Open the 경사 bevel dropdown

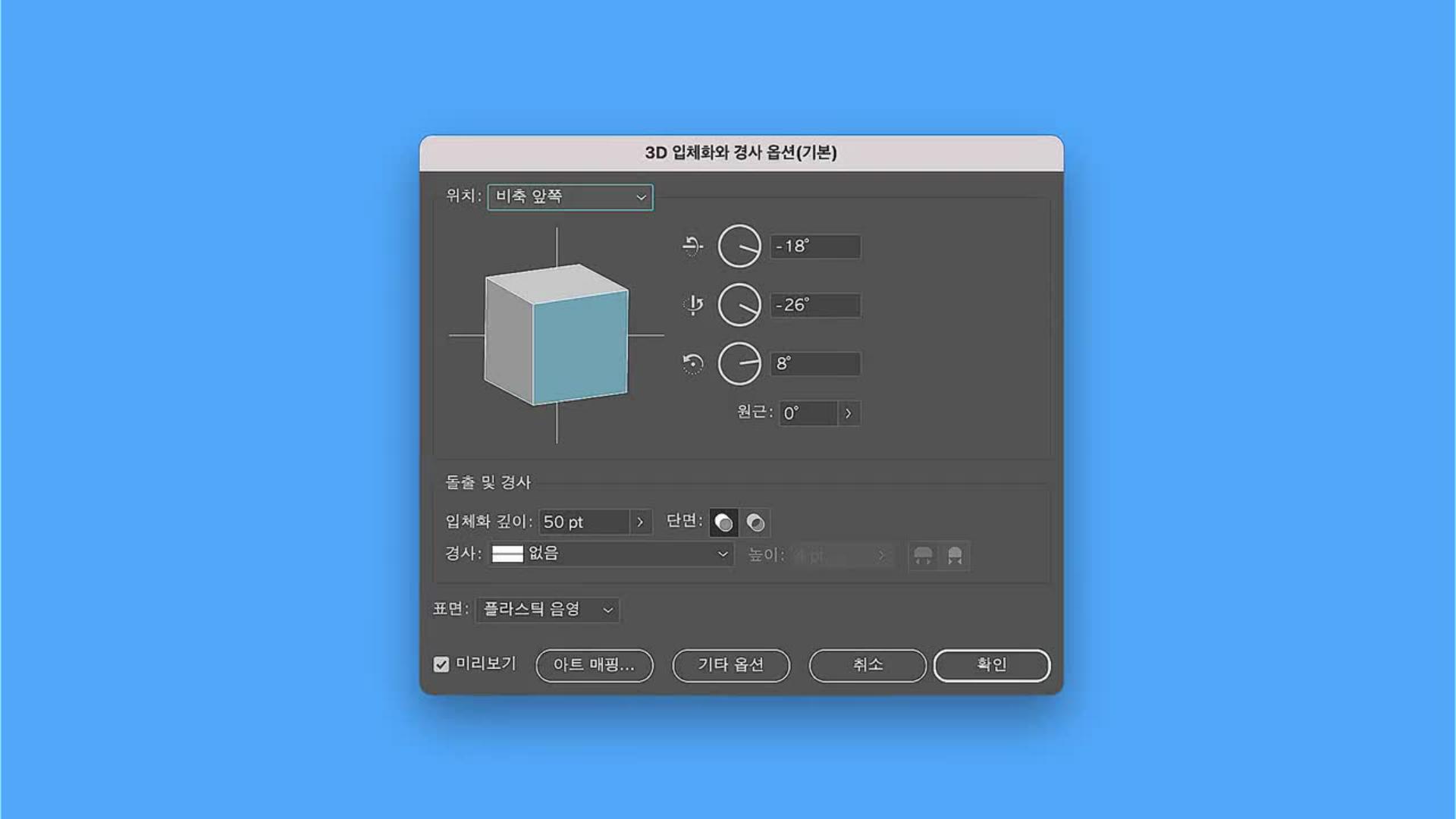[610, 554]
